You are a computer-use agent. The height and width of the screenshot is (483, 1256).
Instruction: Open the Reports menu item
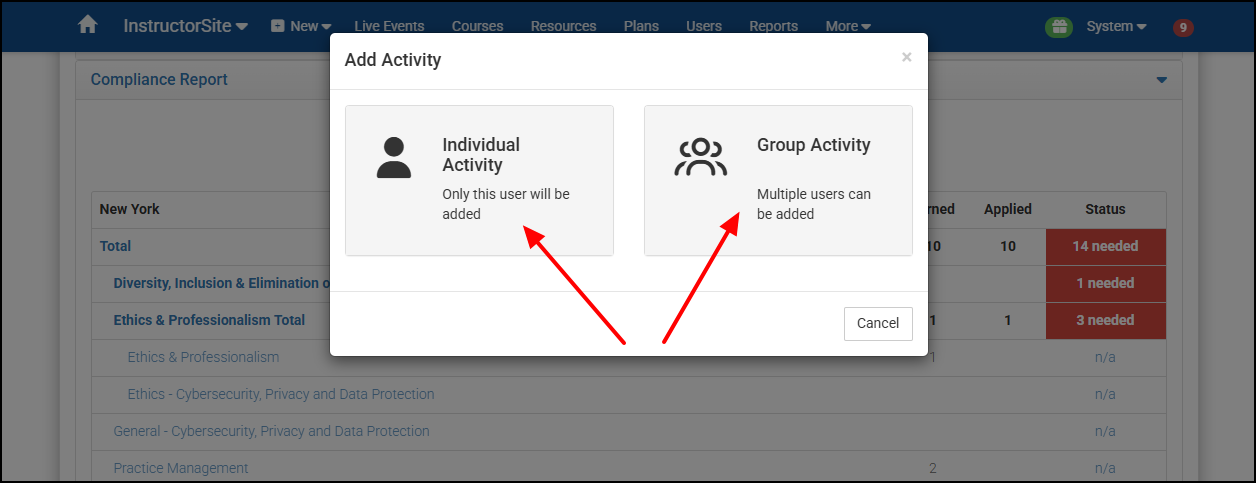[x=773, y=26]
